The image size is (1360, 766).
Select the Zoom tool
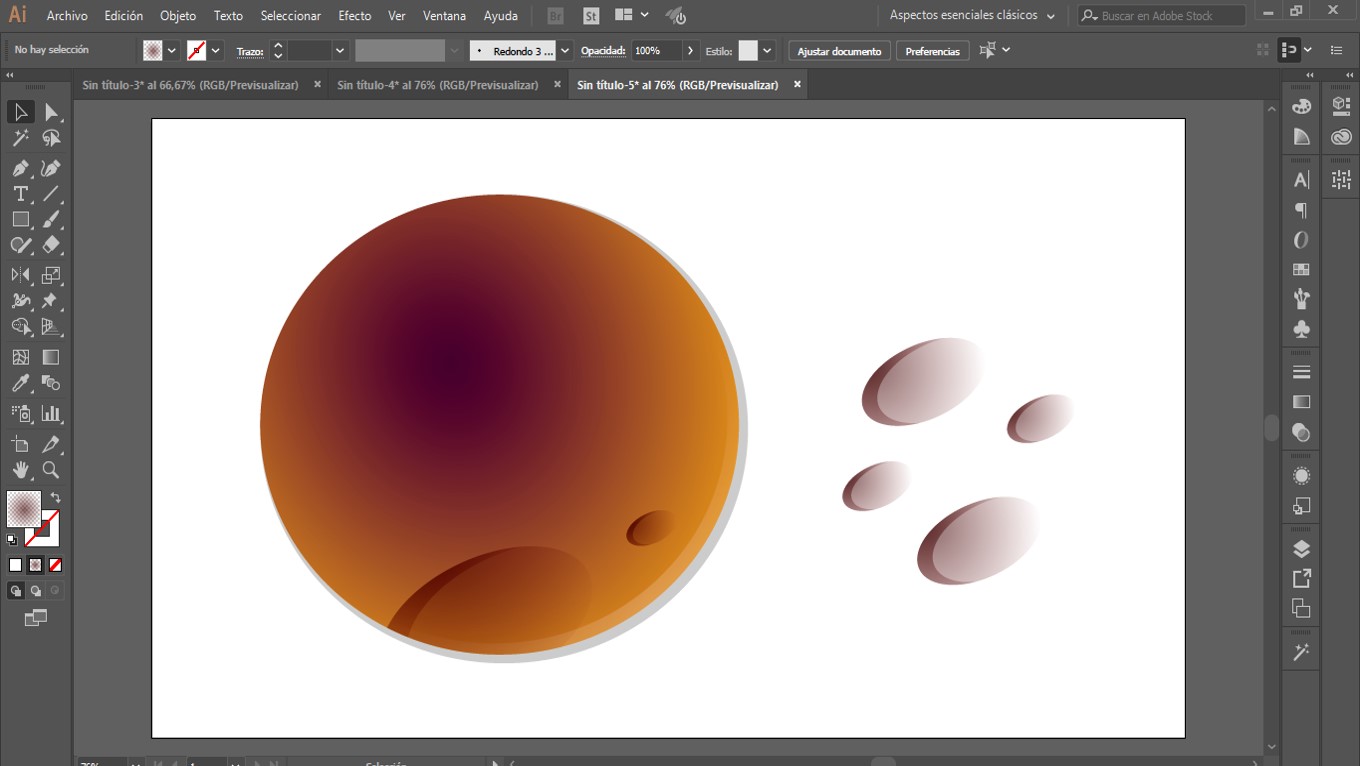tap(51, 470)
